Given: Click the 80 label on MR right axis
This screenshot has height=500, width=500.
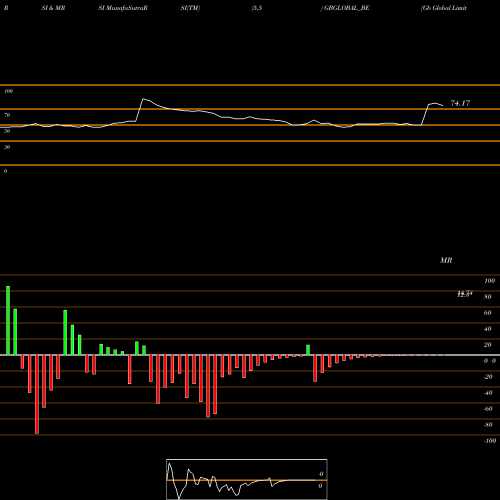Looking at the screenshot, I should click(488, 297).
